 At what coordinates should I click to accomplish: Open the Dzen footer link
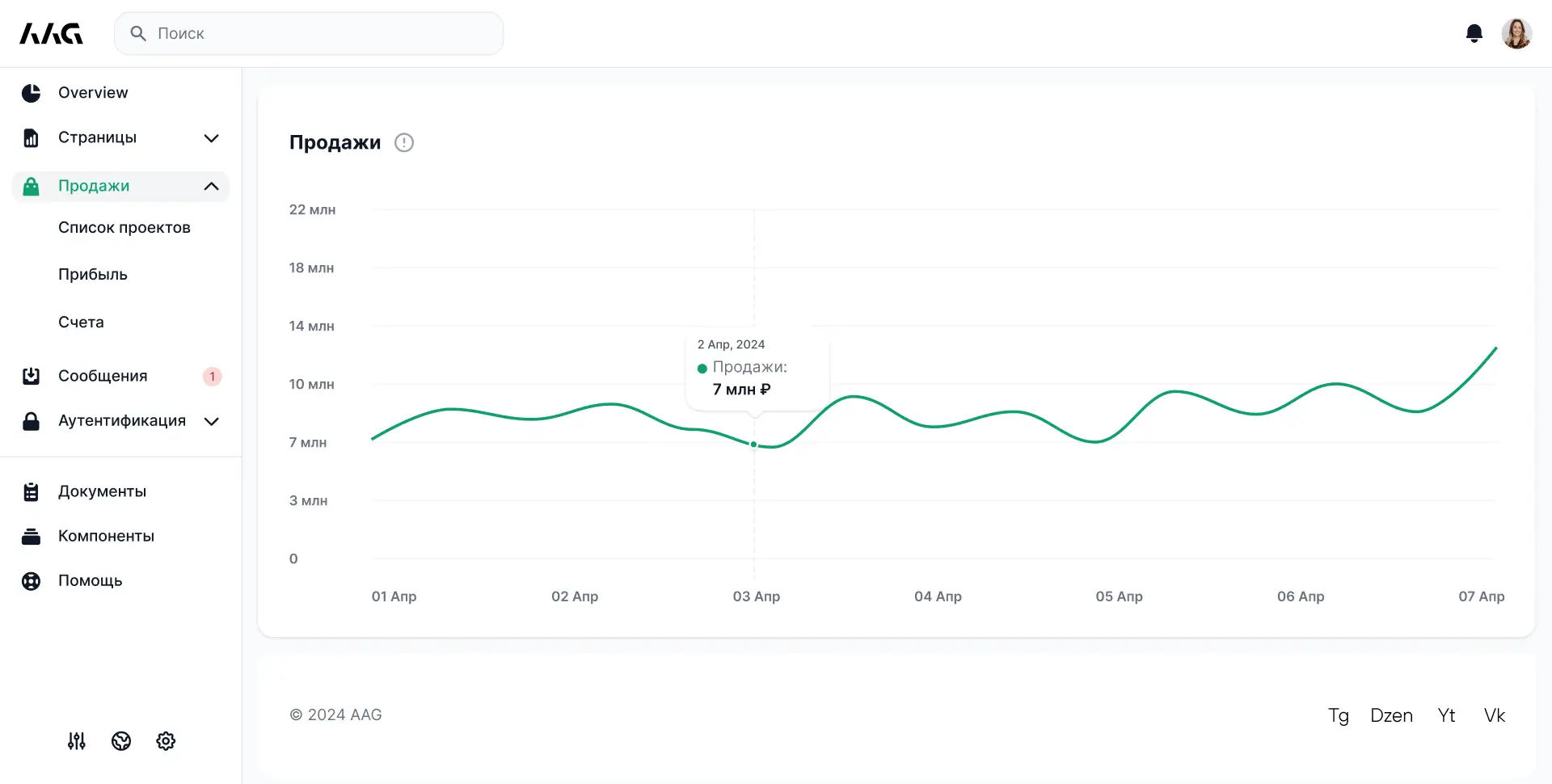[x=1391, y=715]
